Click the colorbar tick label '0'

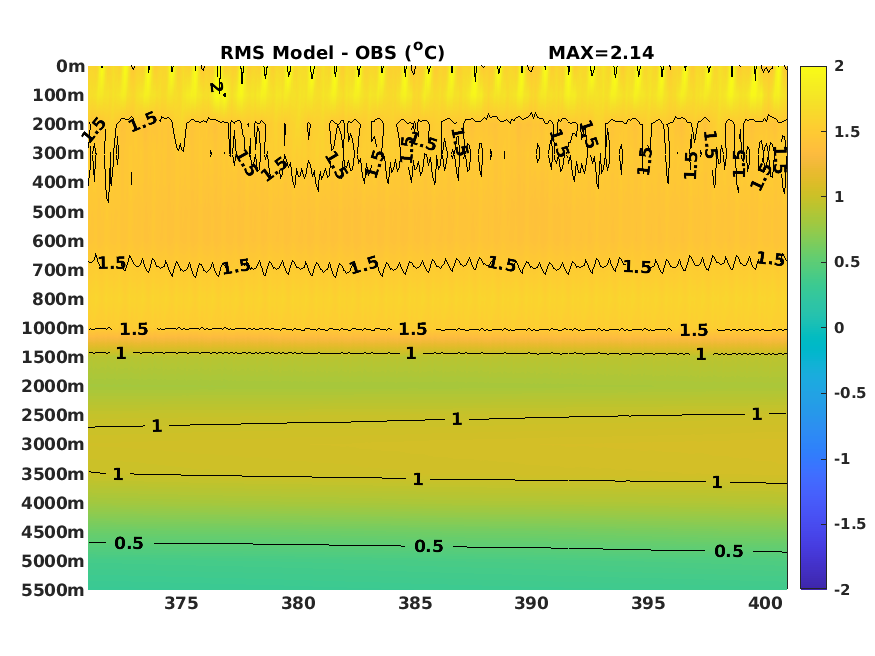[x=839, y=328]
